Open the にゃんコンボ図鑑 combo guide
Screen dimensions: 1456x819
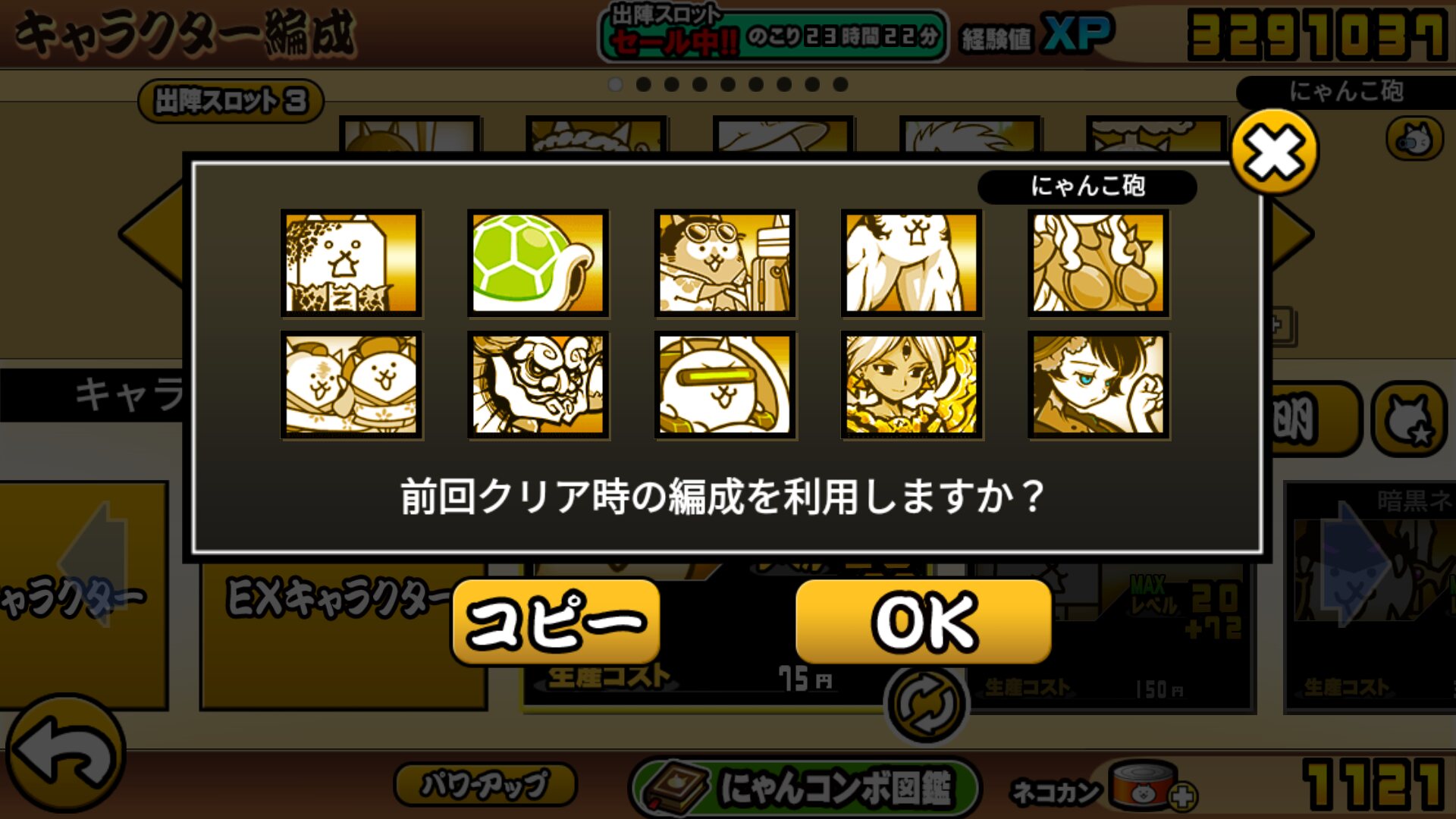[x=805, y=786]
